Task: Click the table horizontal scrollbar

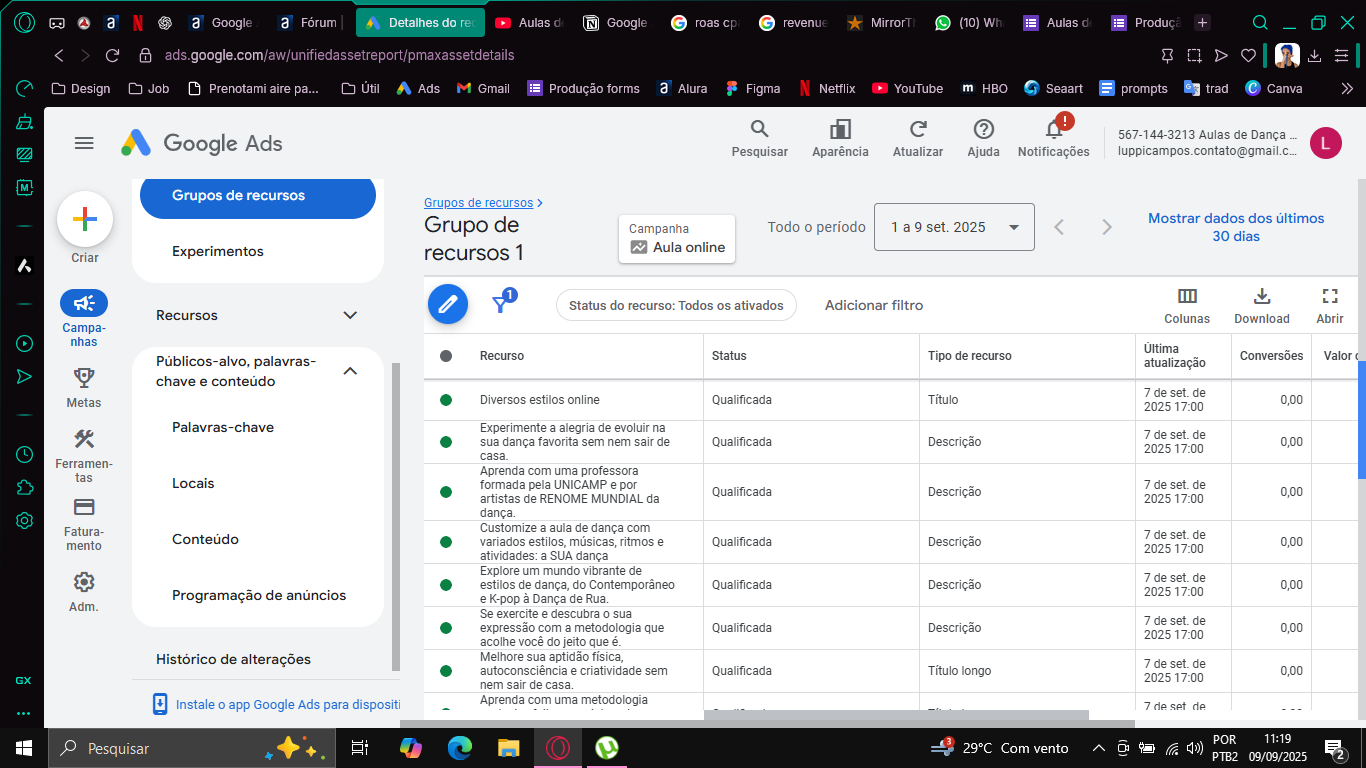Action: coord(896,715)
